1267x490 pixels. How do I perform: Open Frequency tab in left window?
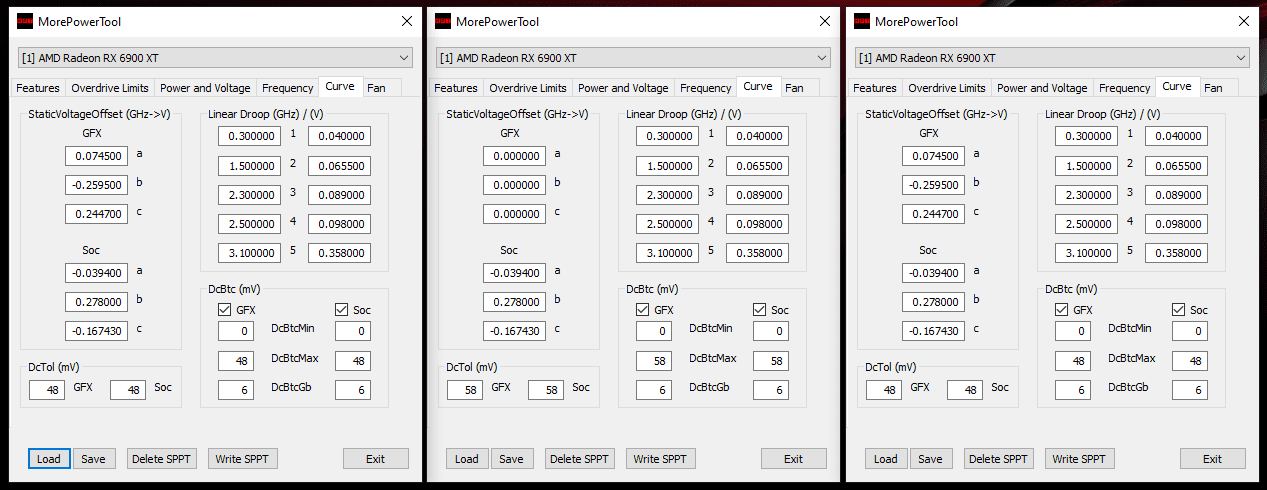pos(288,88)
